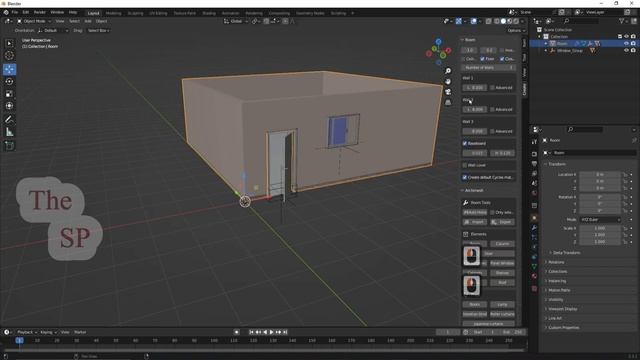
Task: Activate the Scale tool in left toolbar
Action: tap(9, 93)
